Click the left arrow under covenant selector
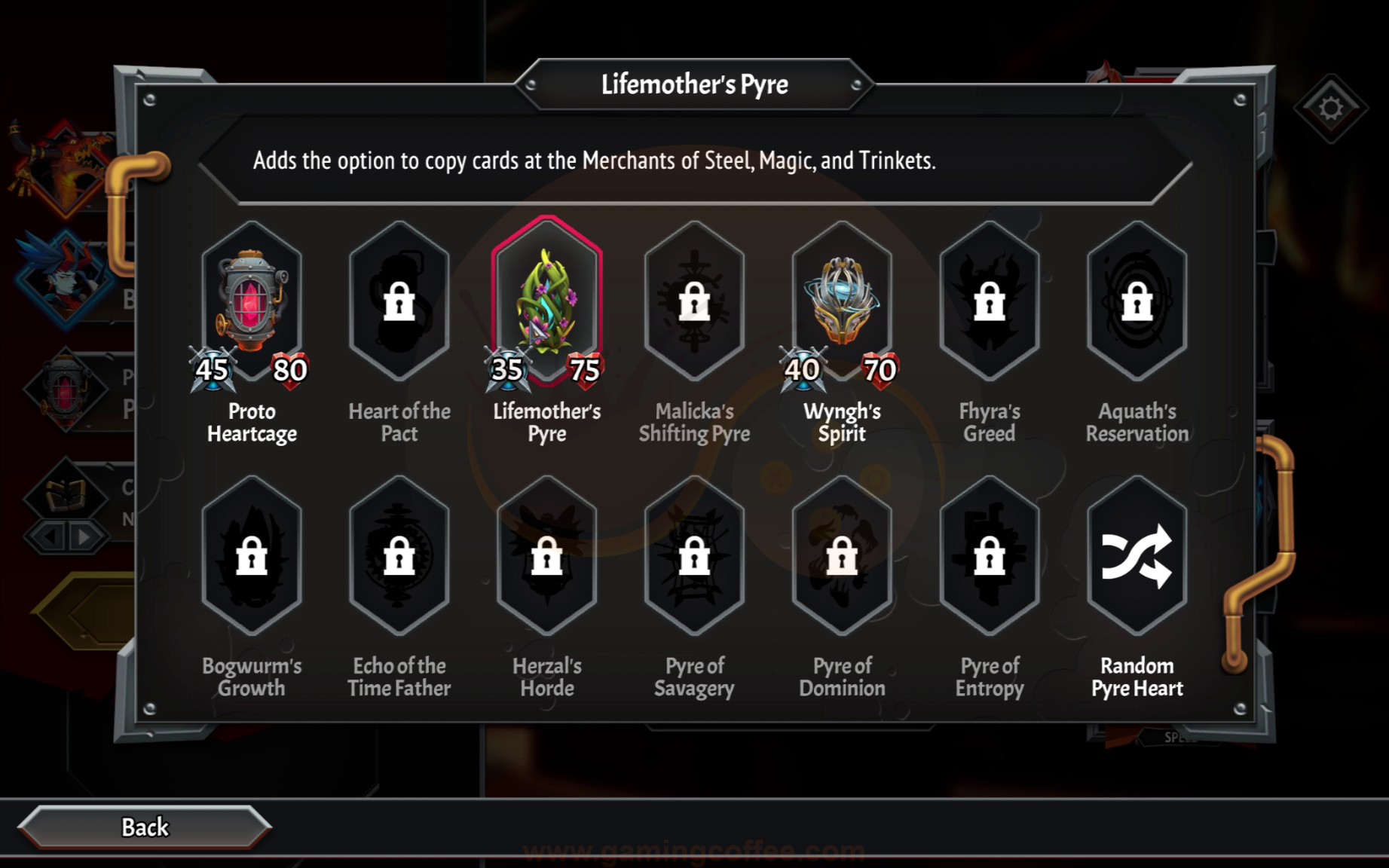Screen dimensions: 1389x868 point(48,537)
